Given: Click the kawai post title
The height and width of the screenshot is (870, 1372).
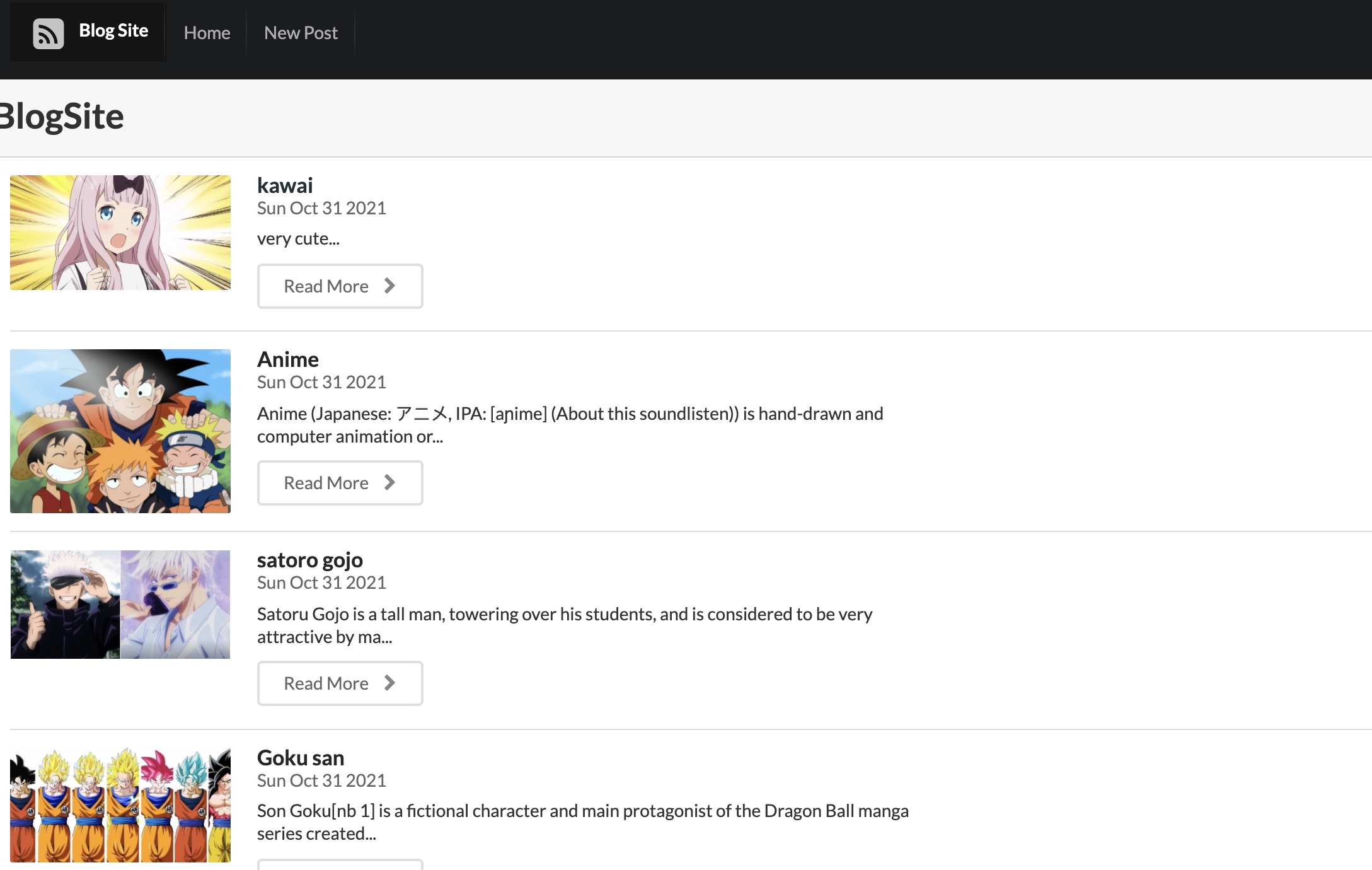Looking at the screenshot, I should pyautogui.click(x=285, y=185).
